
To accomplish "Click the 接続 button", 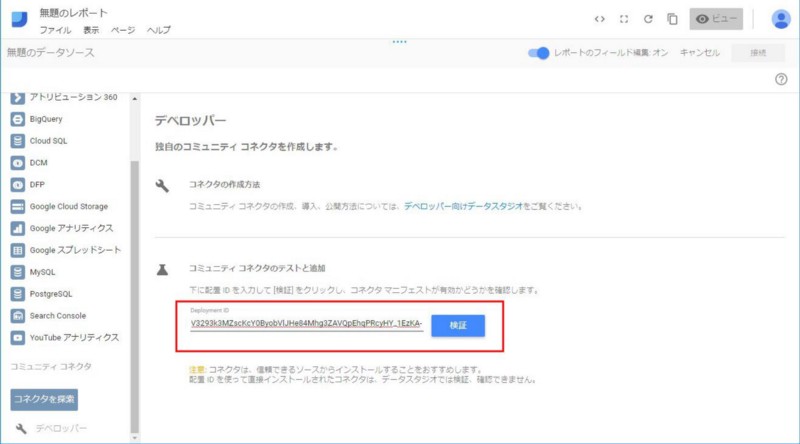I will [x=758, y=53].
